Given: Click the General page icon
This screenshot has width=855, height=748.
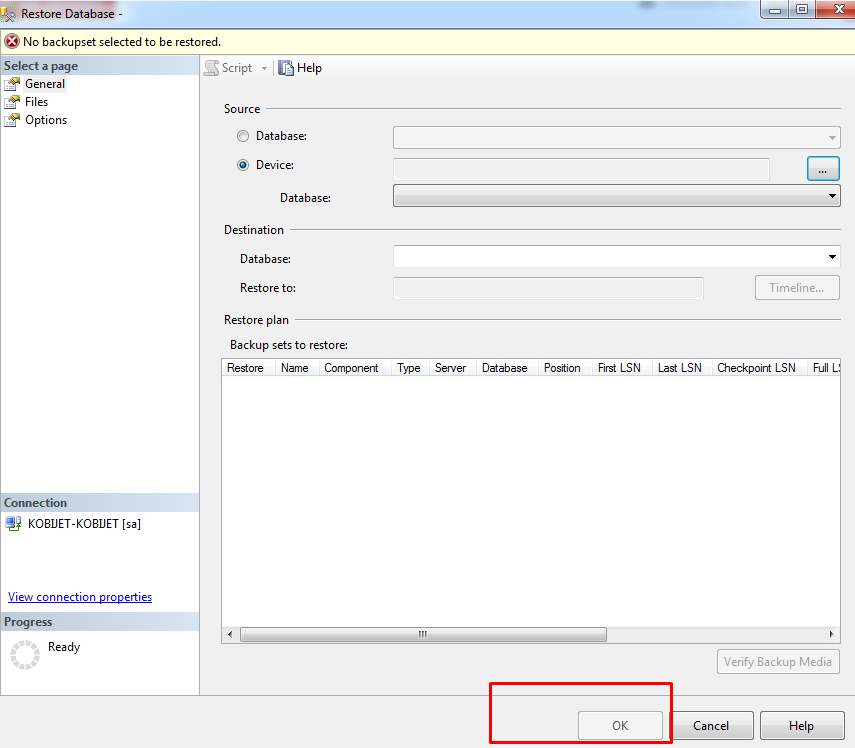Looking at the screenshot, I should click(12, 84).
